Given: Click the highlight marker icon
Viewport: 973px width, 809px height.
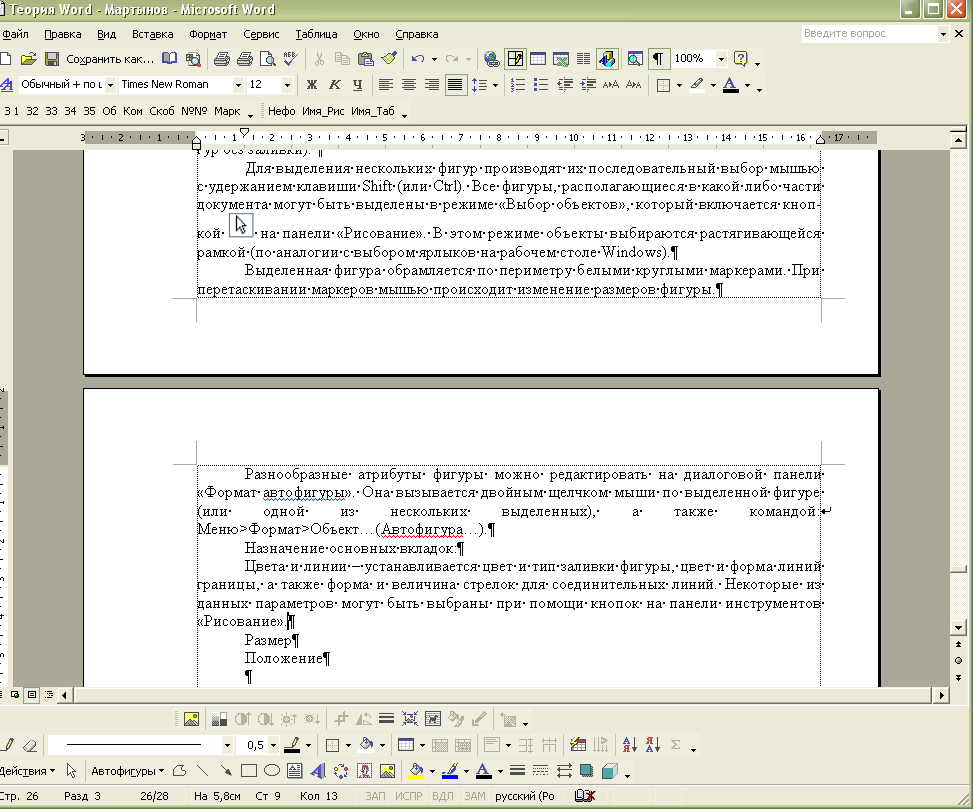Looking at the screenshot, I should click(x=697, y=84).
